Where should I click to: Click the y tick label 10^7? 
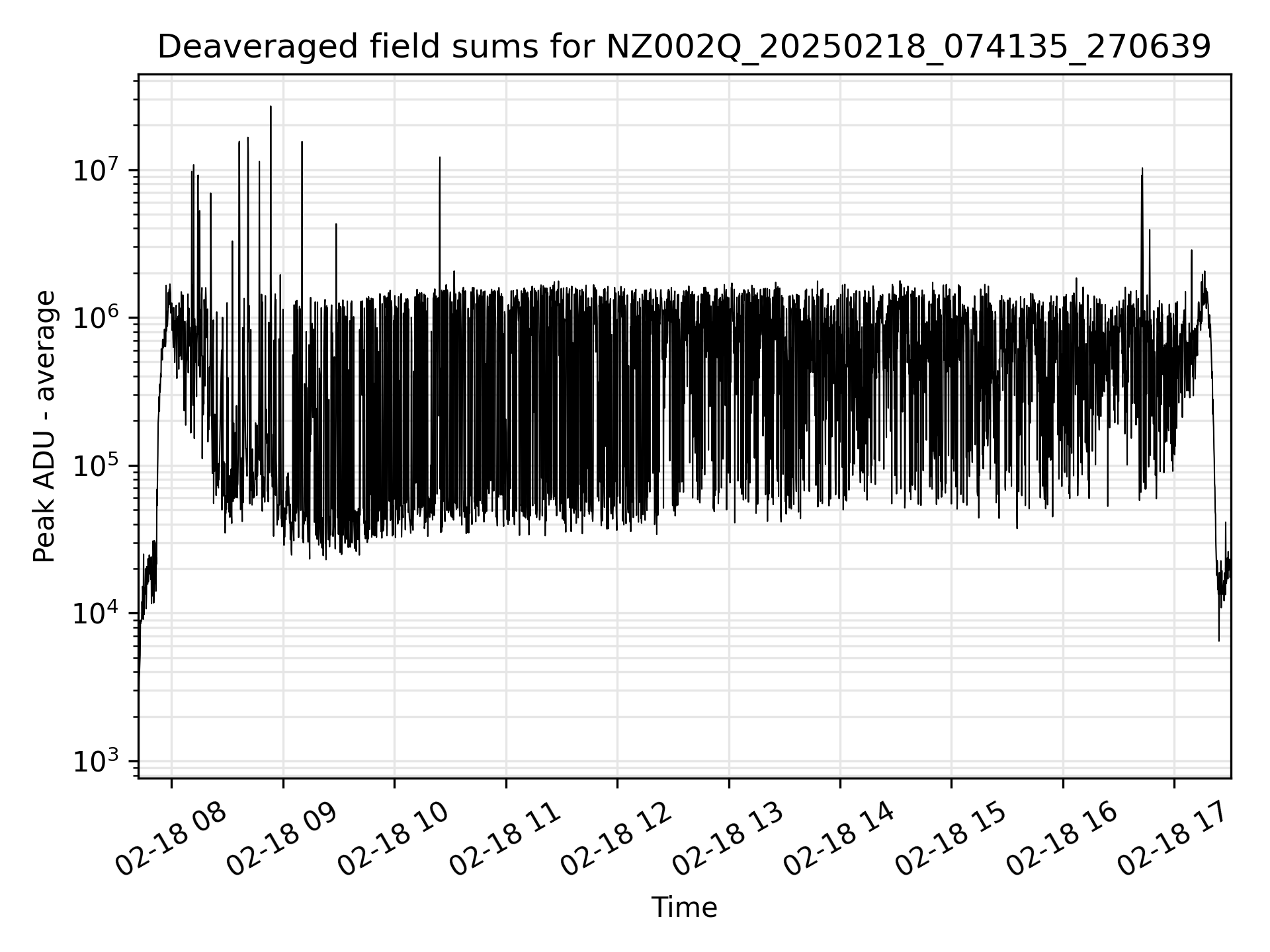point(95,170)
